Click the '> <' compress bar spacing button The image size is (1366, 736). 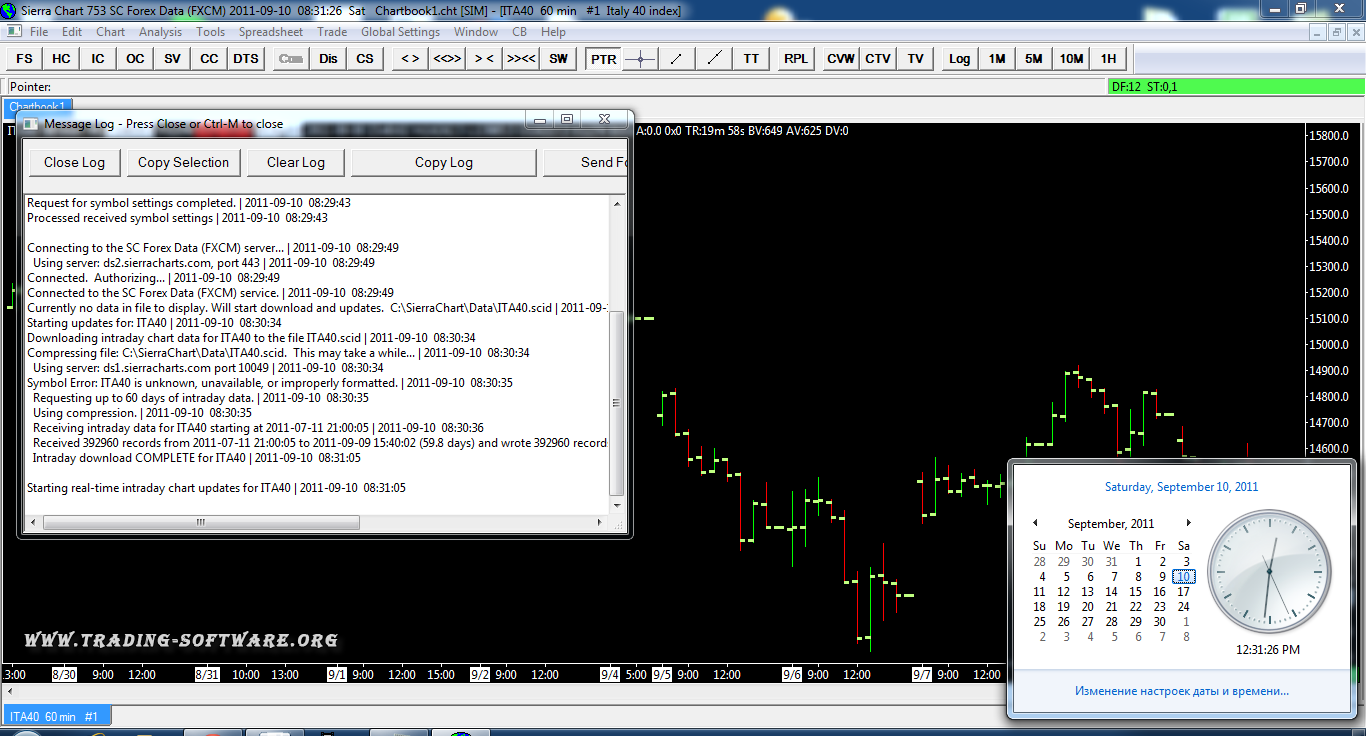(x=484, y=59)
